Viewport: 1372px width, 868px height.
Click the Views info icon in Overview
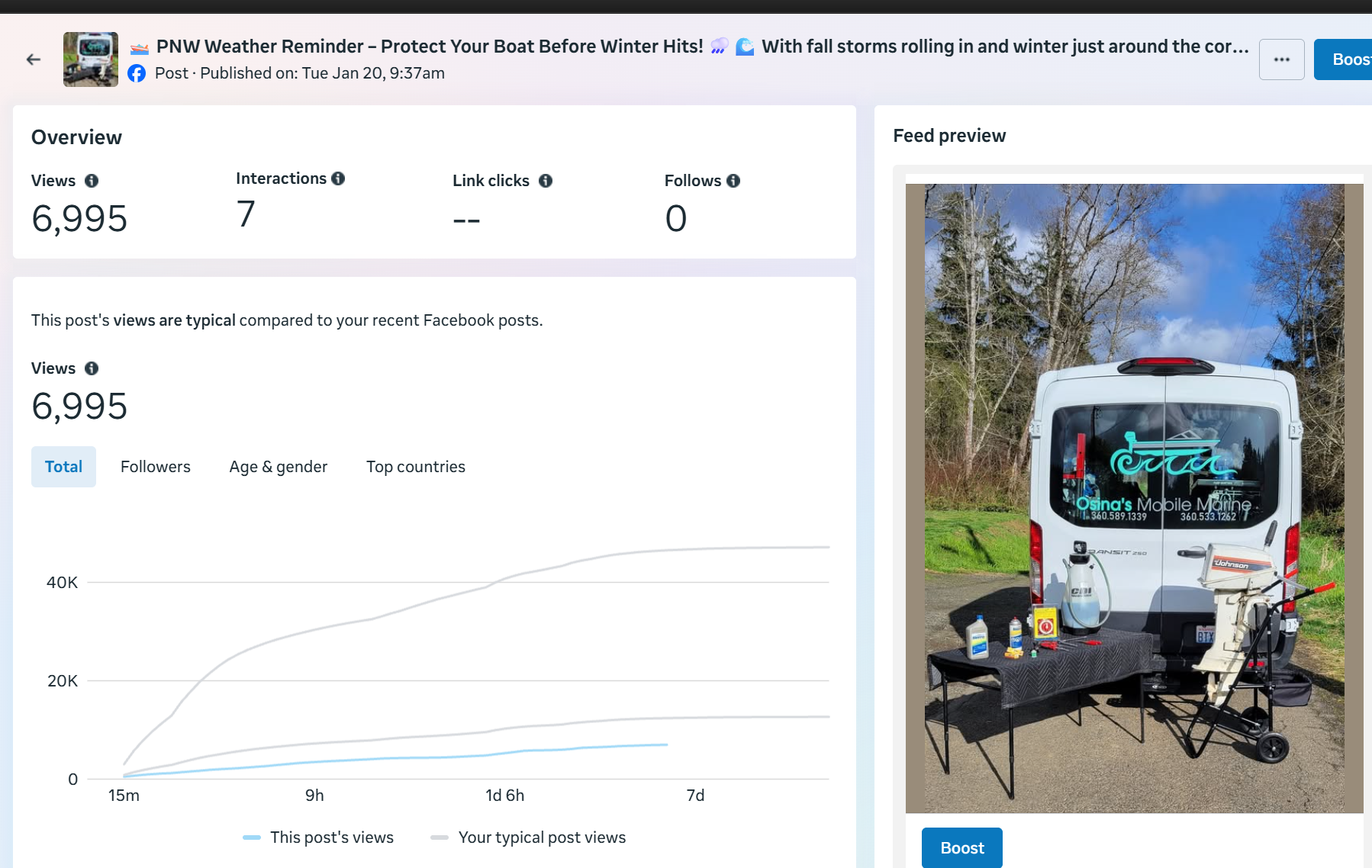[92, 181]
